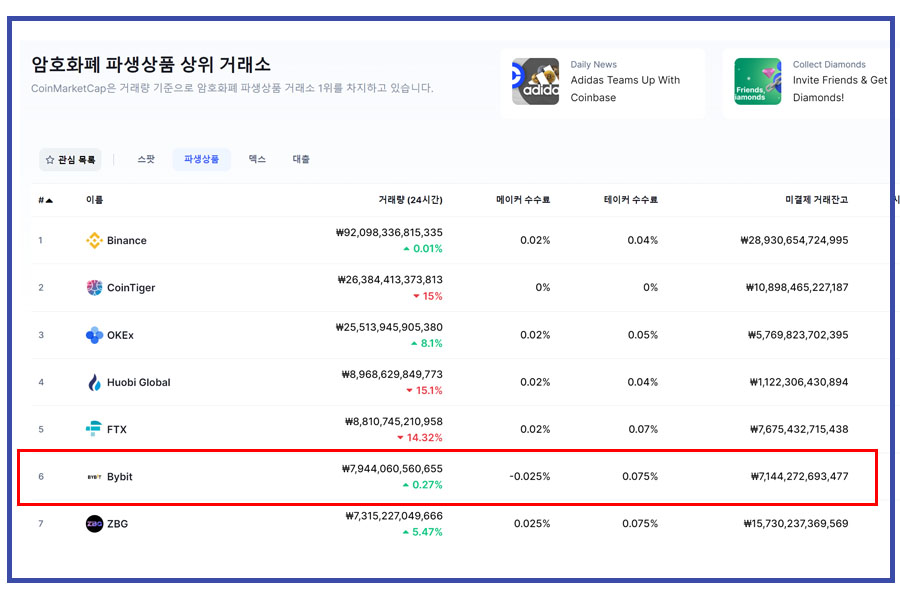
Task: Click Huobi volume ₩8,968,629,849,773
Action: click(x=392, y=374)
